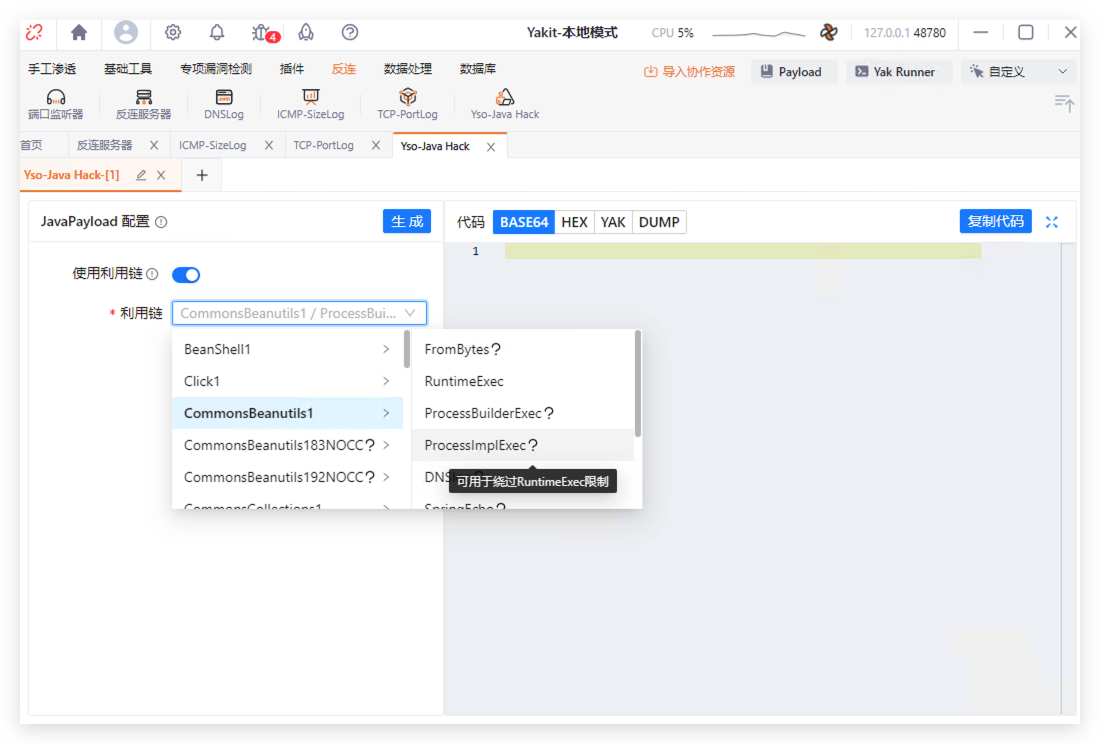Click 导入协作资源 link
Image resolution: width=1100 pixels, height=744 pixels.
[690, 72]
